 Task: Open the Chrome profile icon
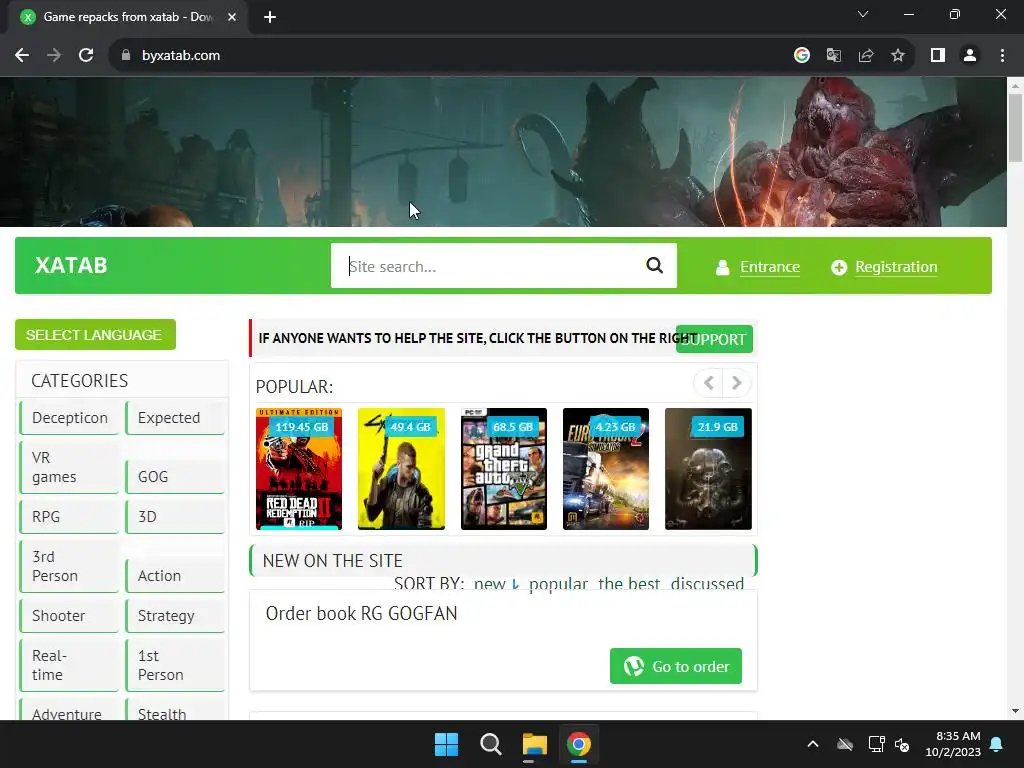tap(970, 56)
